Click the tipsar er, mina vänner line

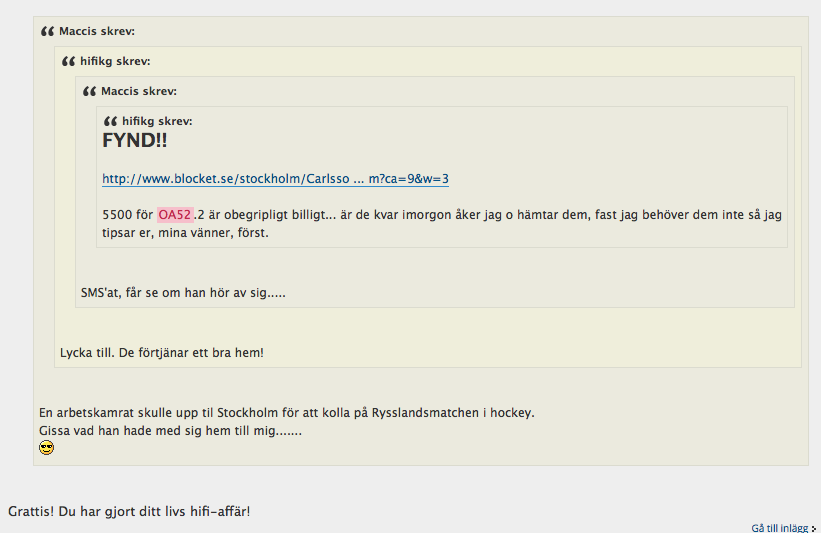tap(185, 233)
